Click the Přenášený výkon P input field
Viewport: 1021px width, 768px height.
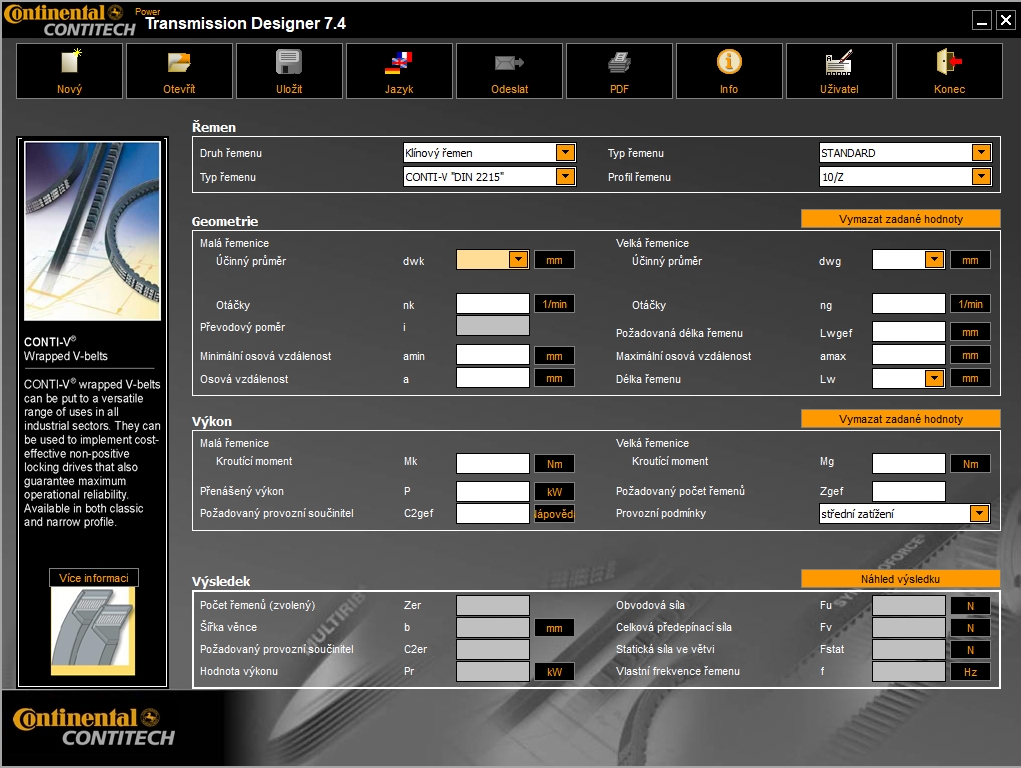pyautogui.click(x=492, y=492)
